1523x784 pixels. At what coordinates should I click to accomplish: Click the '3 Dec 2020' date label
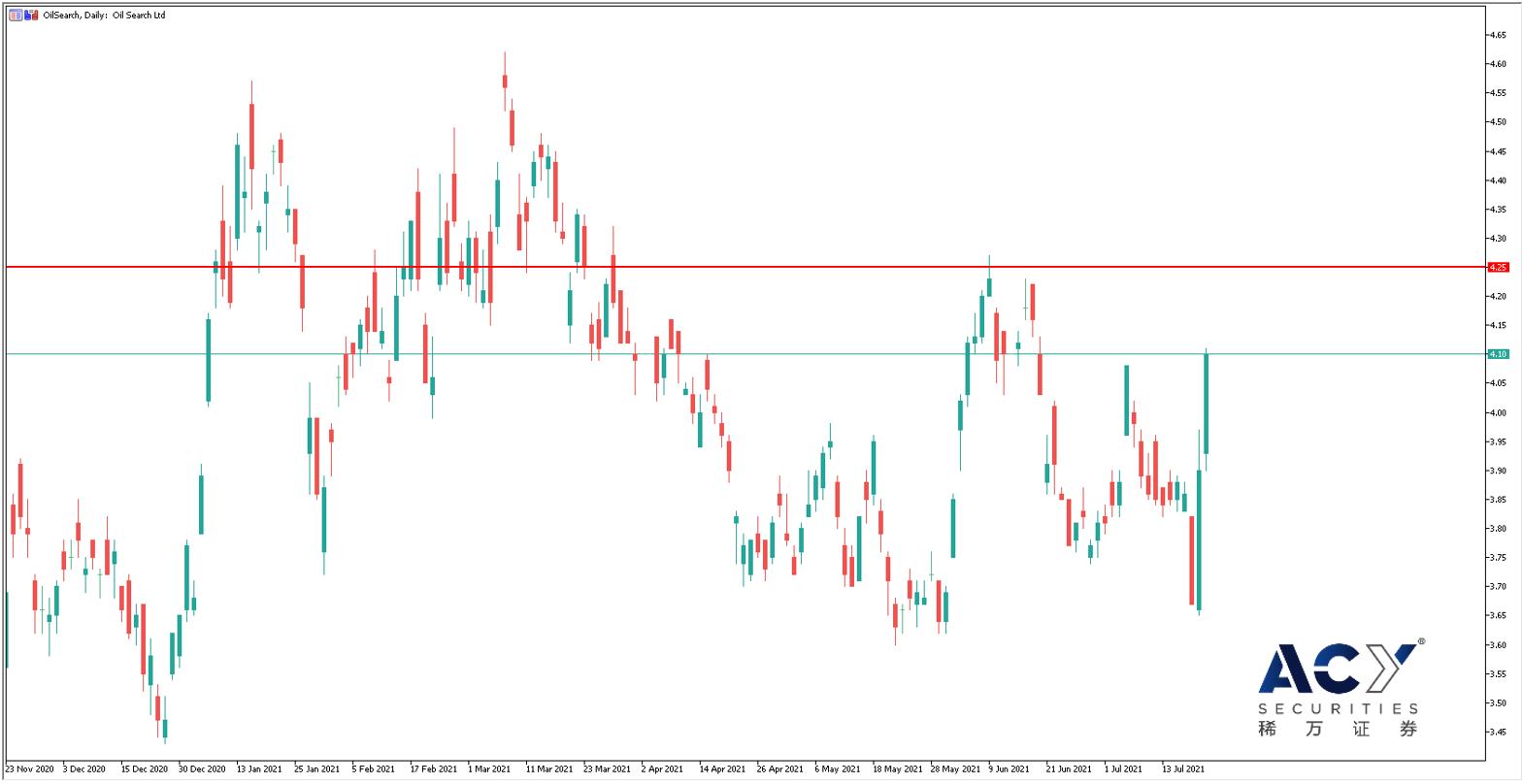point(84,769)
